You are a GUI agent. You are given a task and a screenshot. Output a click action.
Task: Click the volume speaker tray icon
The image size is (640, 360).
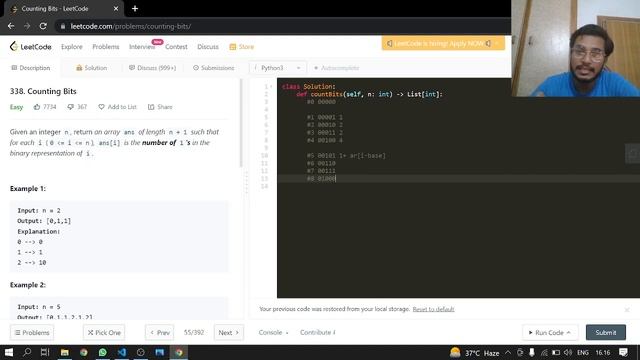[568, 353]
